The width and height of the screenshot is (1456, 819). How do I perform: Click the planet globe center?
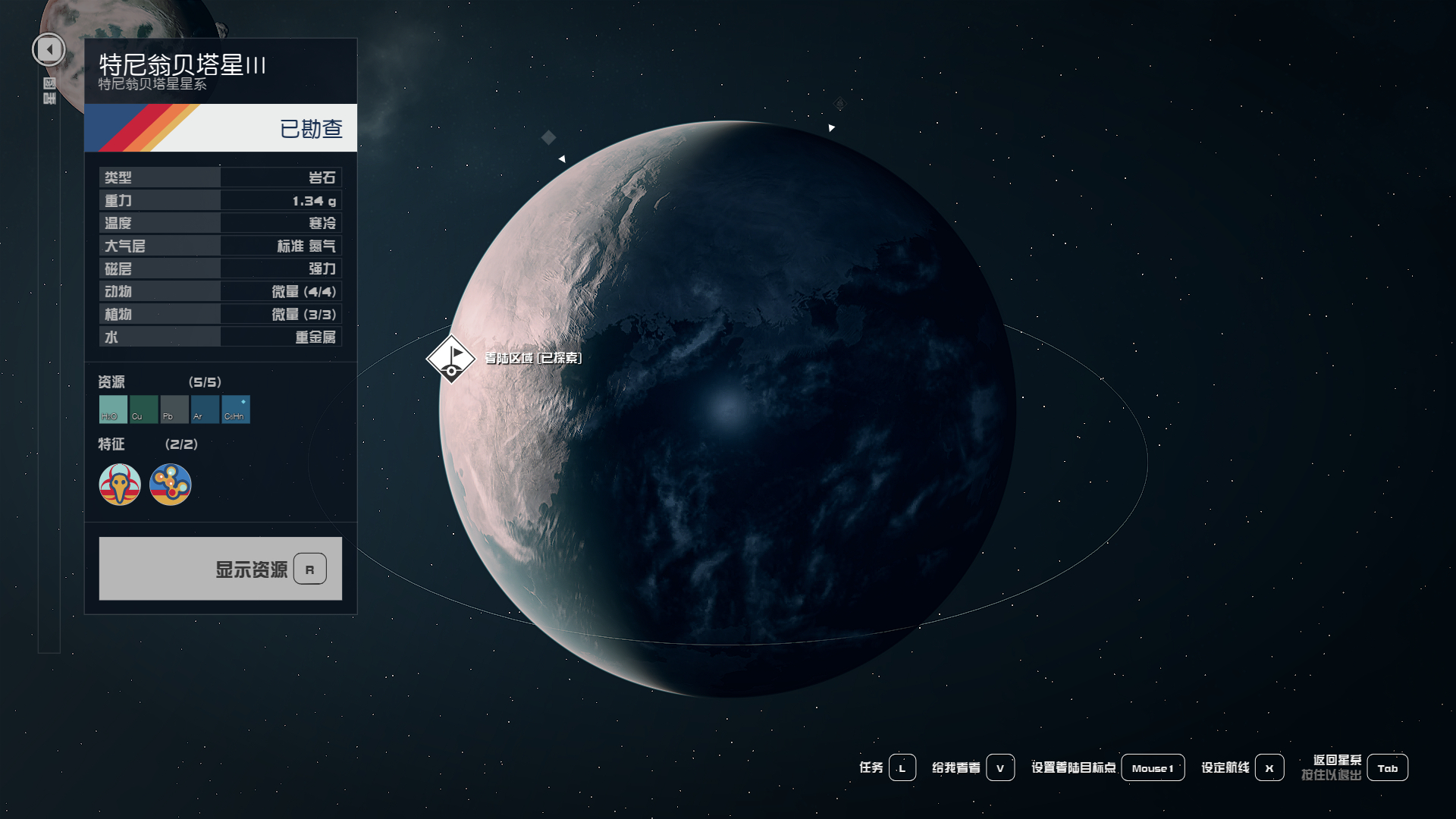(728, 409)
